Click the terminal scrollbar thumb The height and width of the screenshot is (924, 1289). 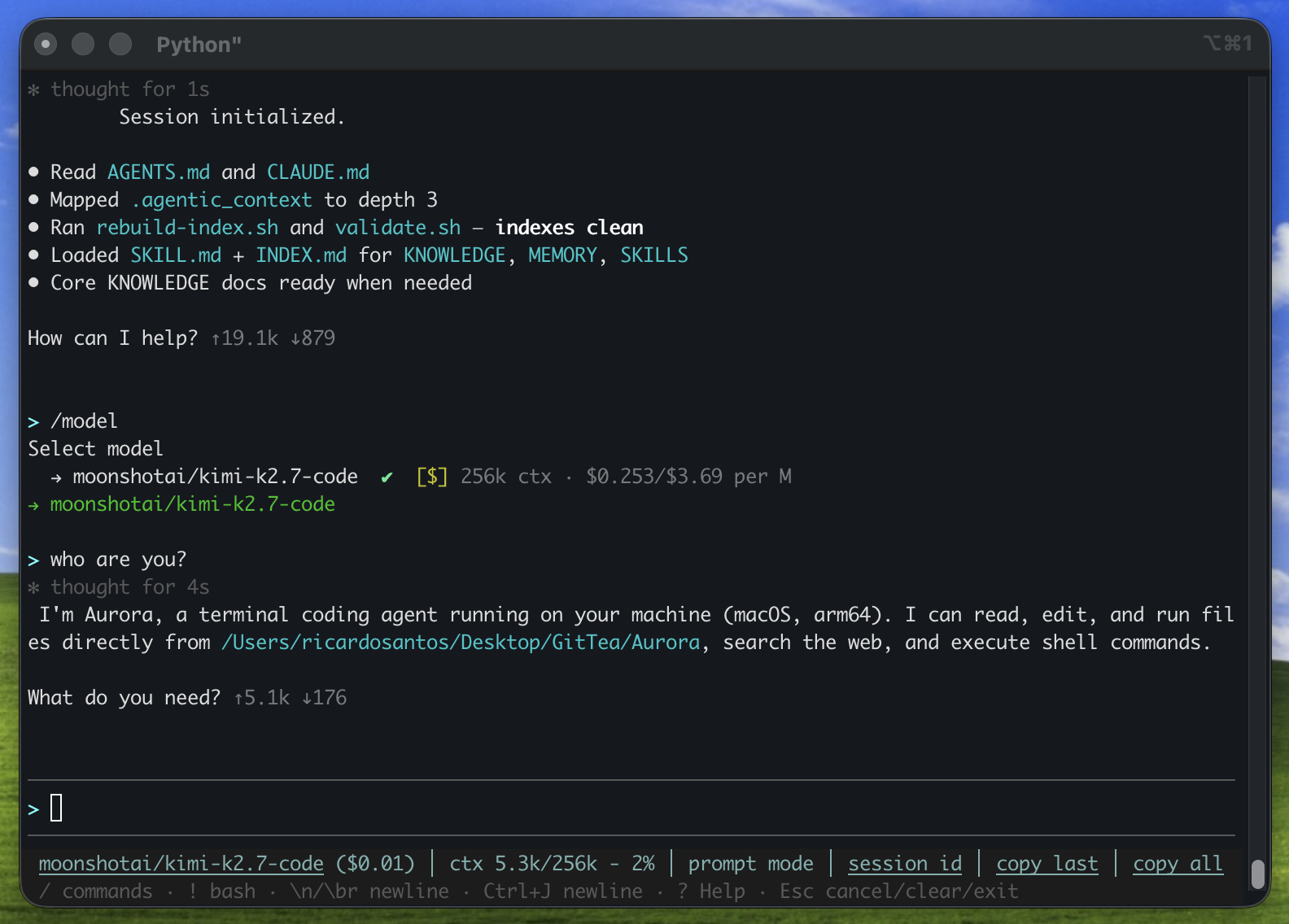(1258, 874)
